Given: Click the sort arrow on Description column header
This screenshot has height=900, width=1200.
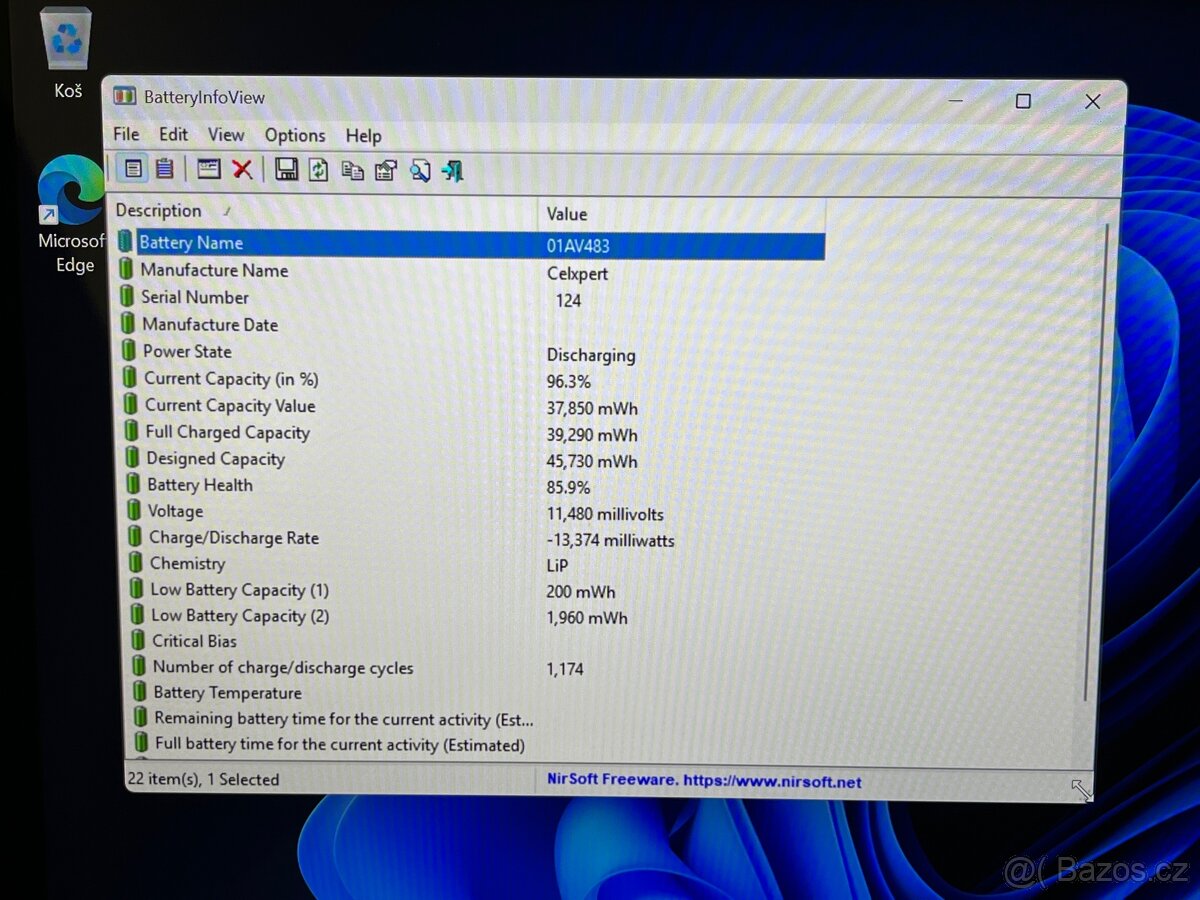Looking at the screenshot, I should pyautogui.click(x=228, y=209).
